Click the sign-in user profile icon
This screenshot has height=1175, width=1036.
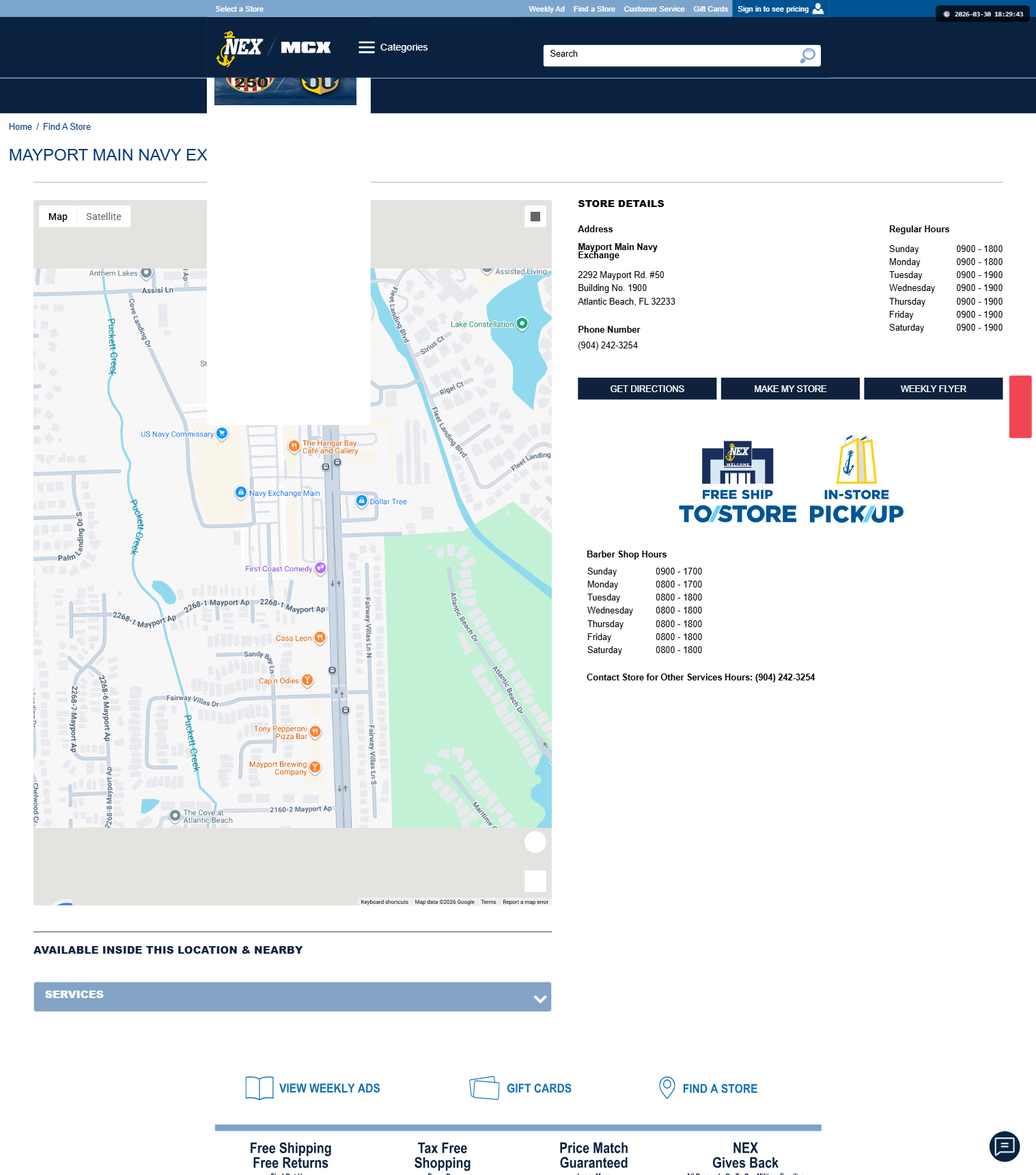pos(817,8)
